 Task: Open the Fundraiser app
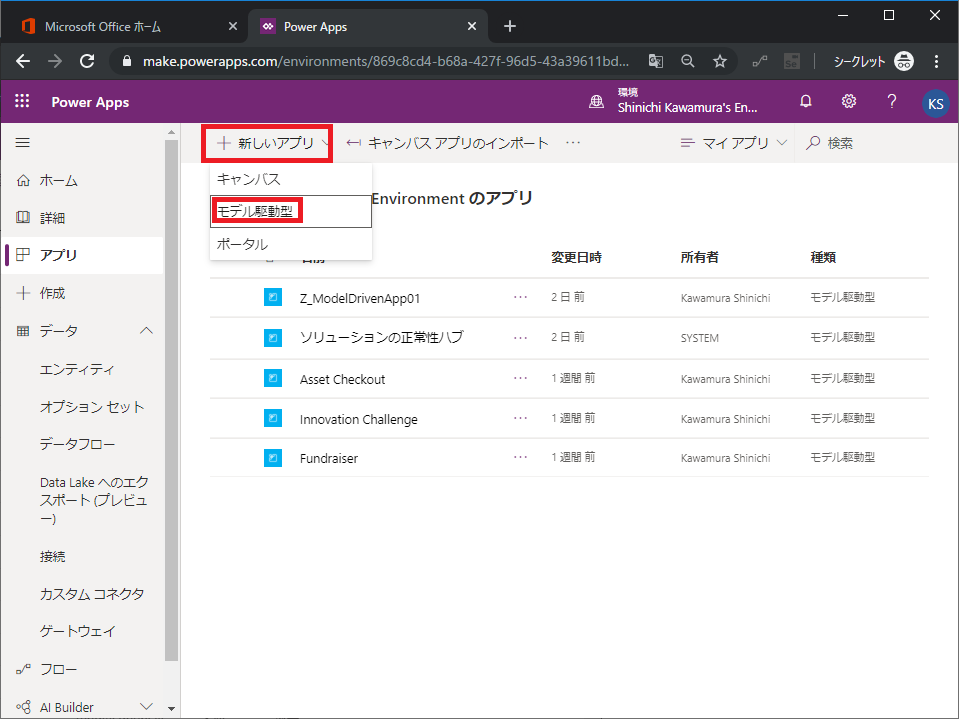pos(328,459)
